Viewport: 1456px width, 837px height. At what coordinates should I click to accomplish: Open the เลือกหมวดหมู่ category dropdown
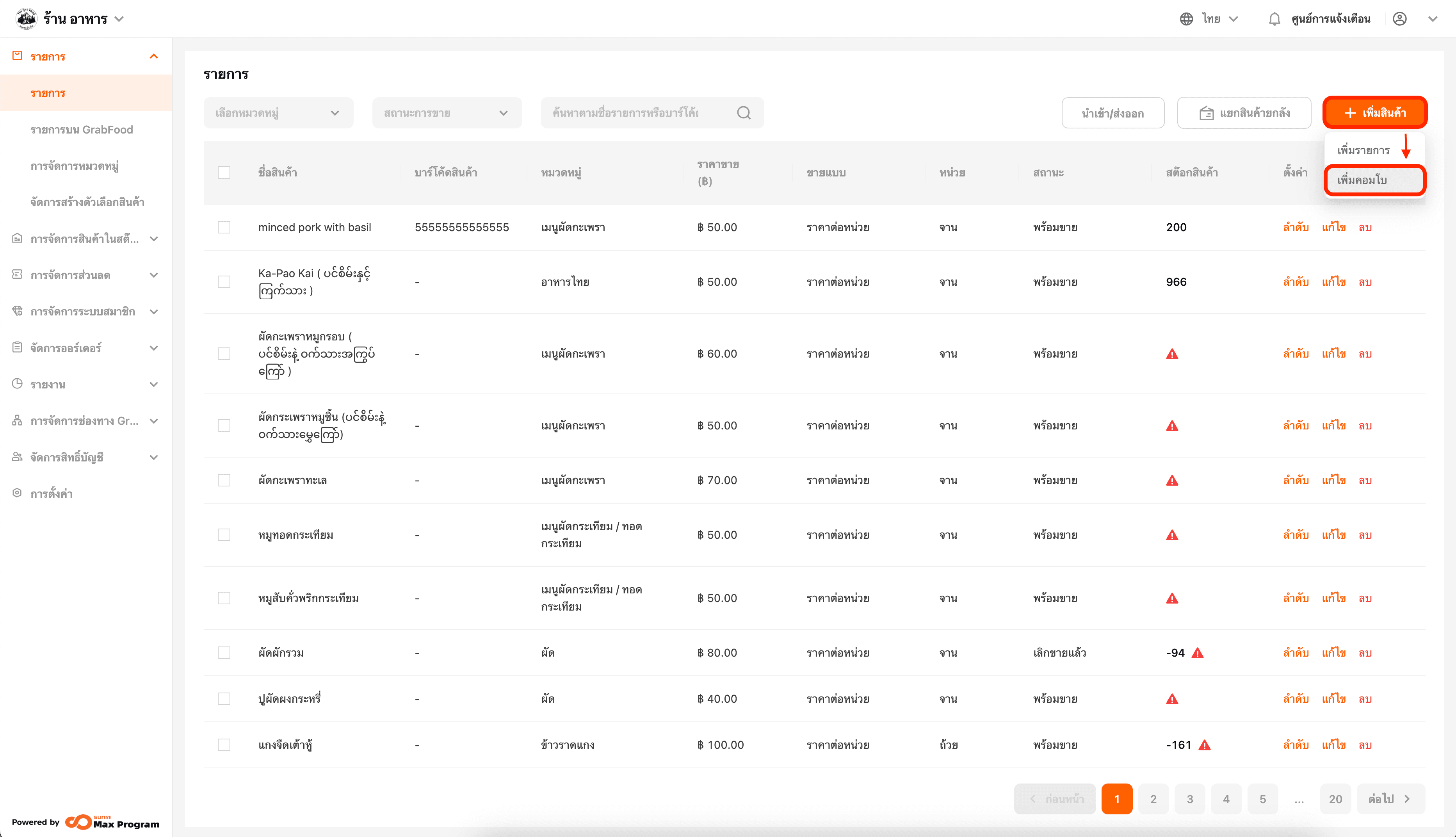pyautogui.click(x=278, y=113)
